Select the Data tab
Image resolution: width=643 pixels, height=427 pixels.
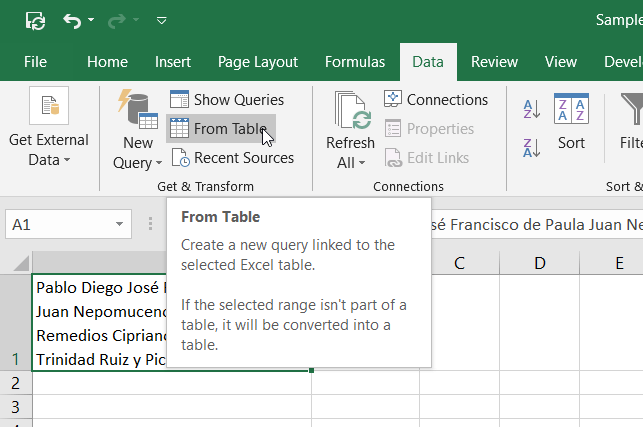(x=428, y=62)
